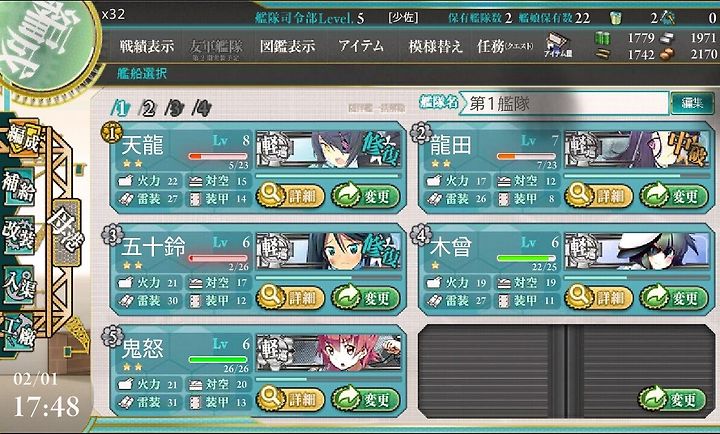This screenshot has width=720, height=434.
Task: Open the 編成 (Organize) sidebar icon
Action: tap(22, 140)
